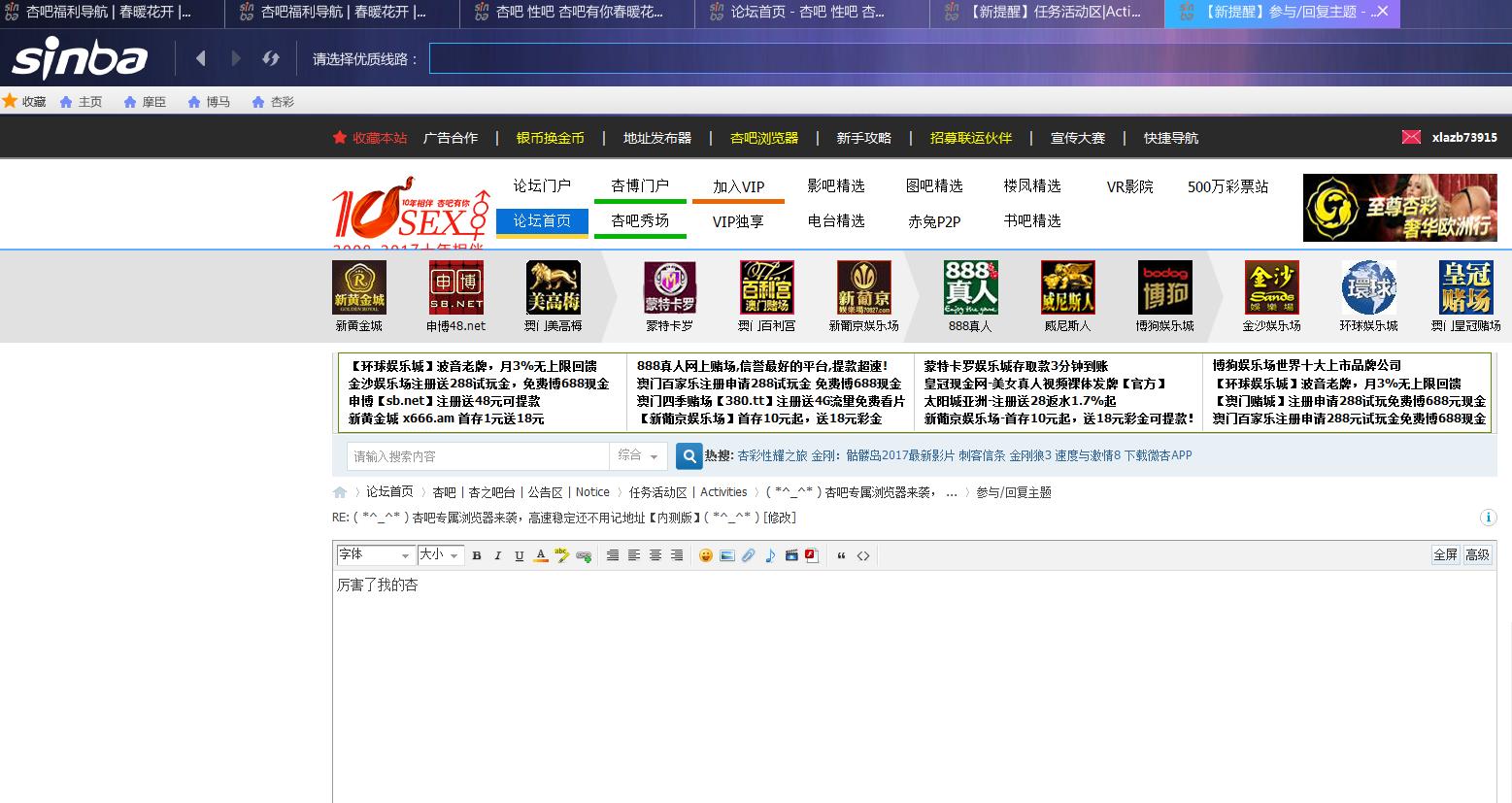Open 新手攻略 in the top bar
The image size is (1512, 803).
pos(864,138)
